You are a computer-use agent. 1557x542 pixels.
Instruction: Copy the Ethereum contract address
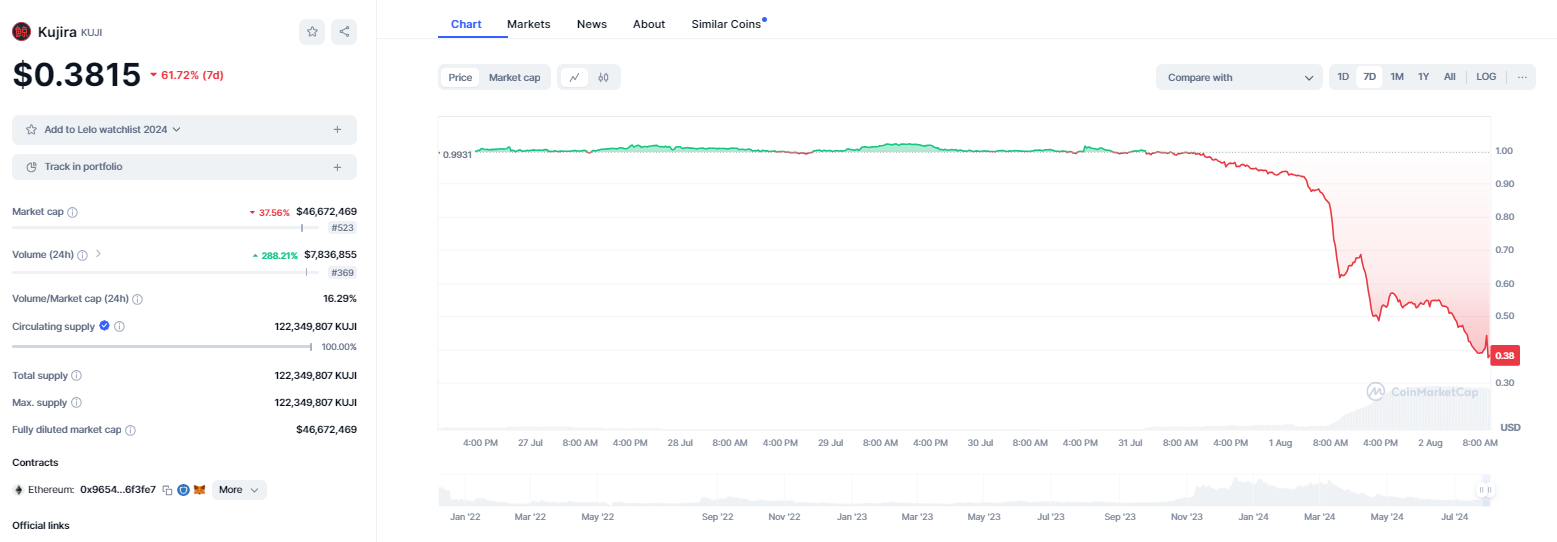point(168,490)
